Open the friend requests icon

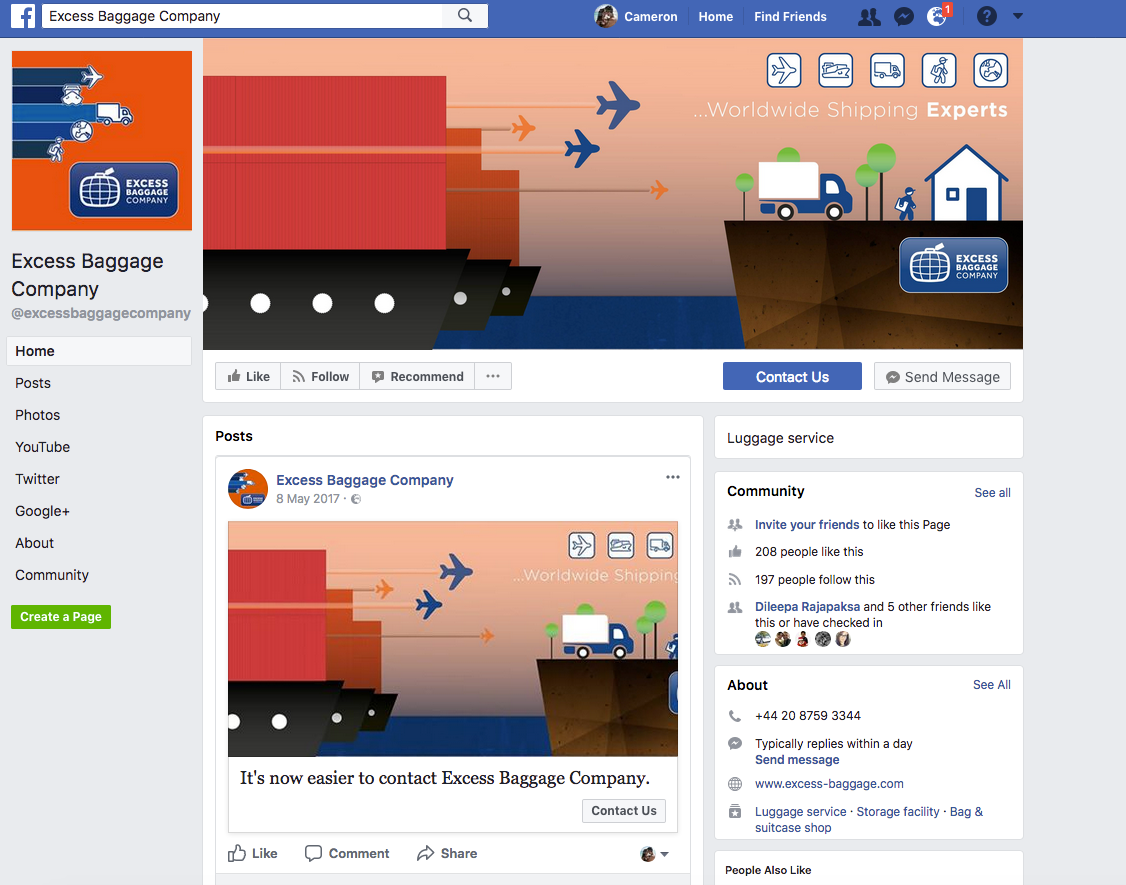pyautogui.click(x=869, y=17)
